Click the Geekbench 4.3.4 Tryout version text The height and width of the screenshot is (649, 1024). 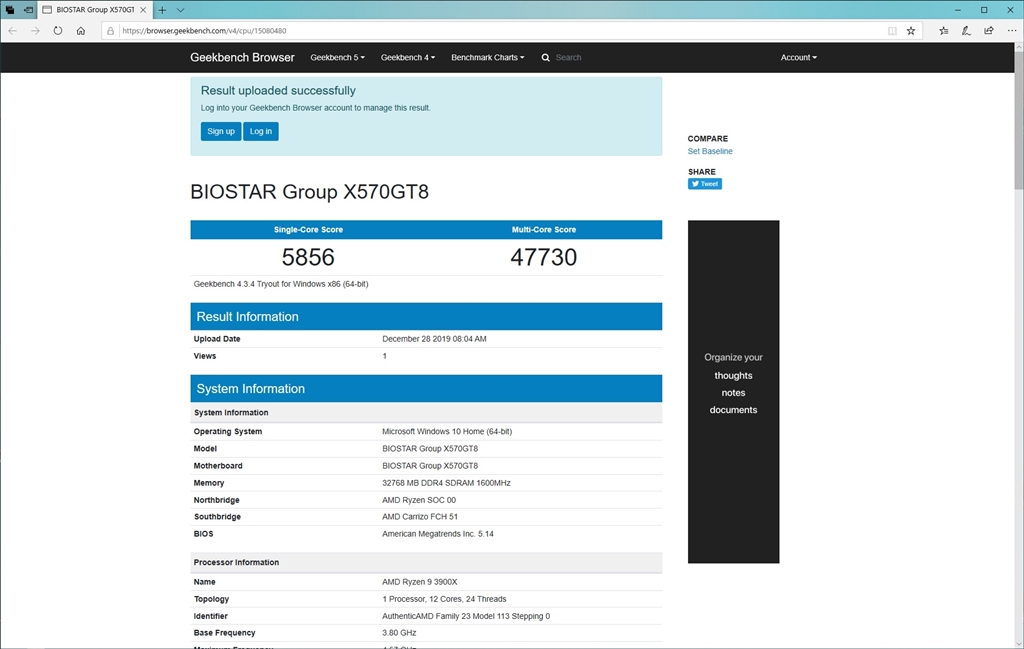[281, 284]
